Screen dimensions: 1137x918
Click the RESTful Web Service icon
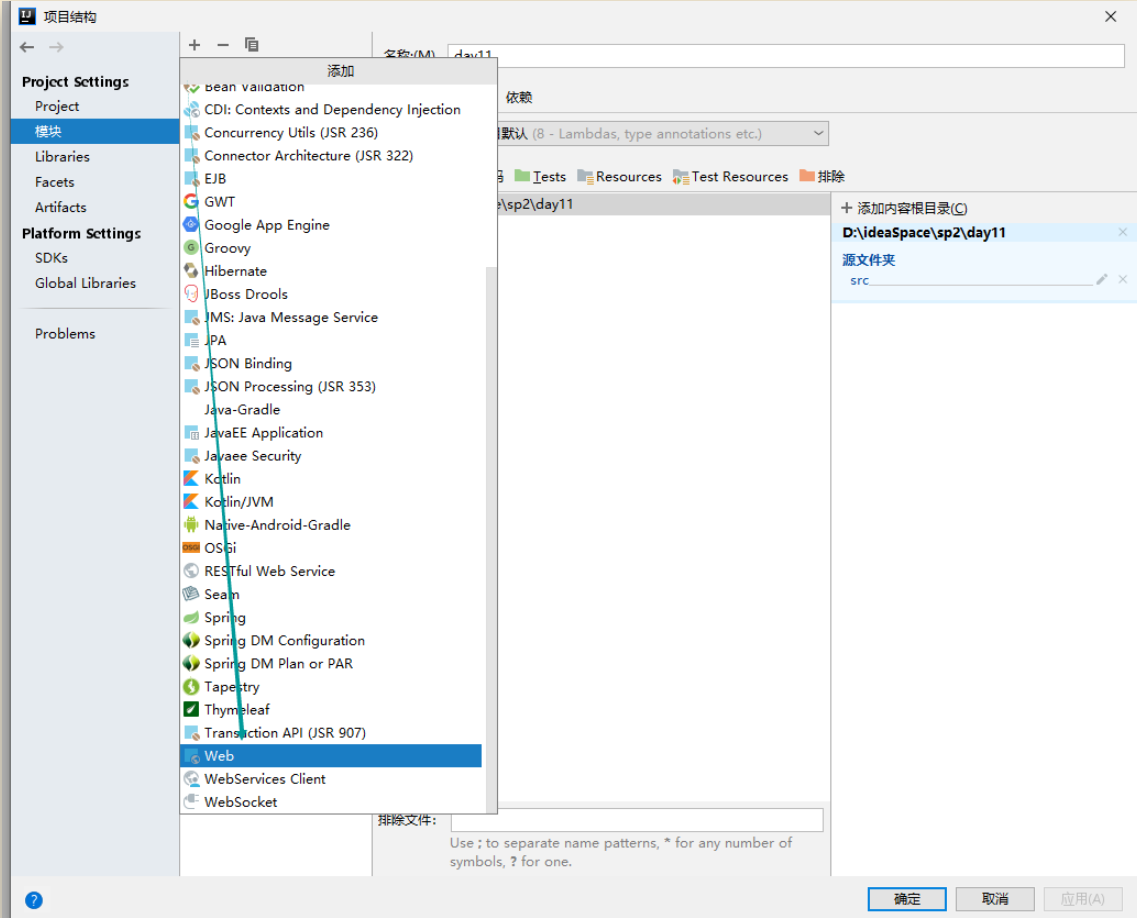191,571
